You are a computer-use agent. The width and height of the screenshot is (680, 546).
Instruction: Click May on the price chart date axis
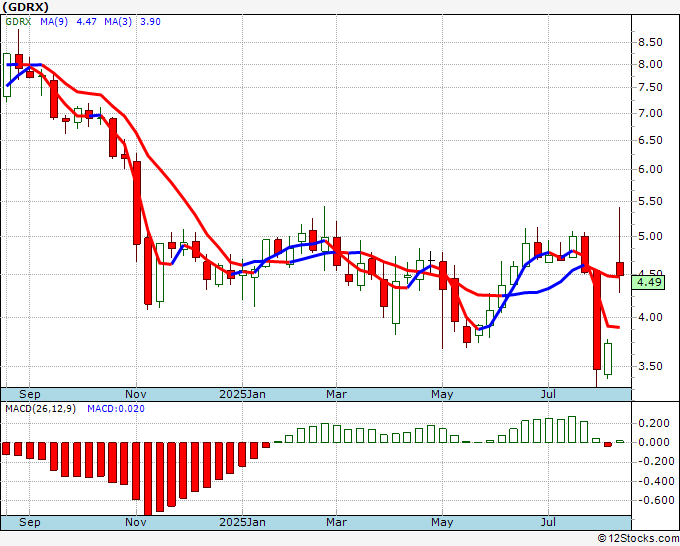tap(442, 394)
